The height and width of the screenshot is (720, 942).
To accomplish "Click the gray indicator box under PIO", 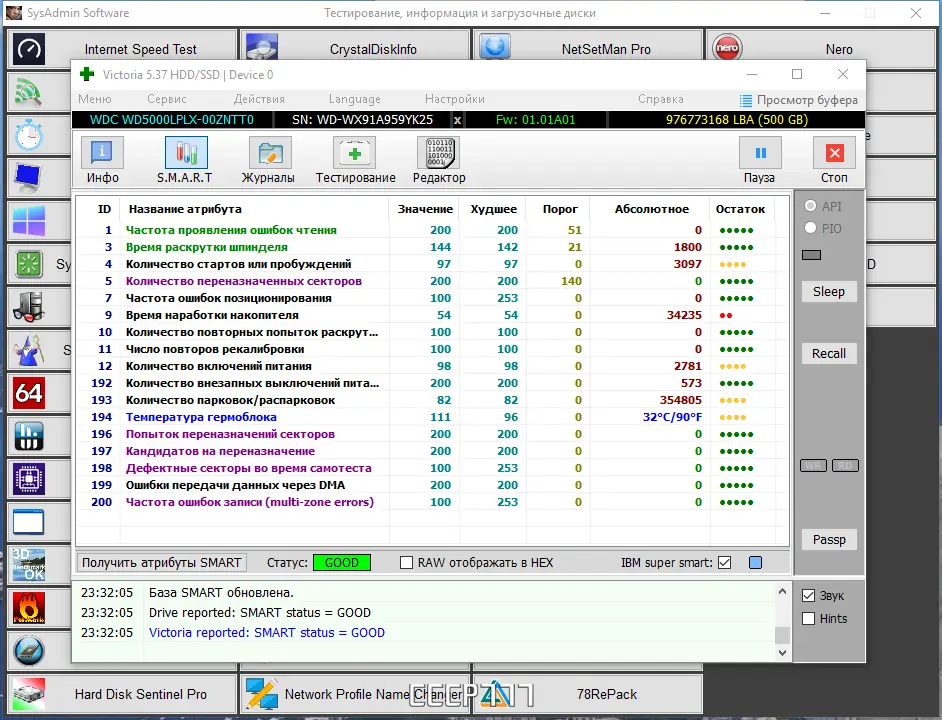I will 811,255.
